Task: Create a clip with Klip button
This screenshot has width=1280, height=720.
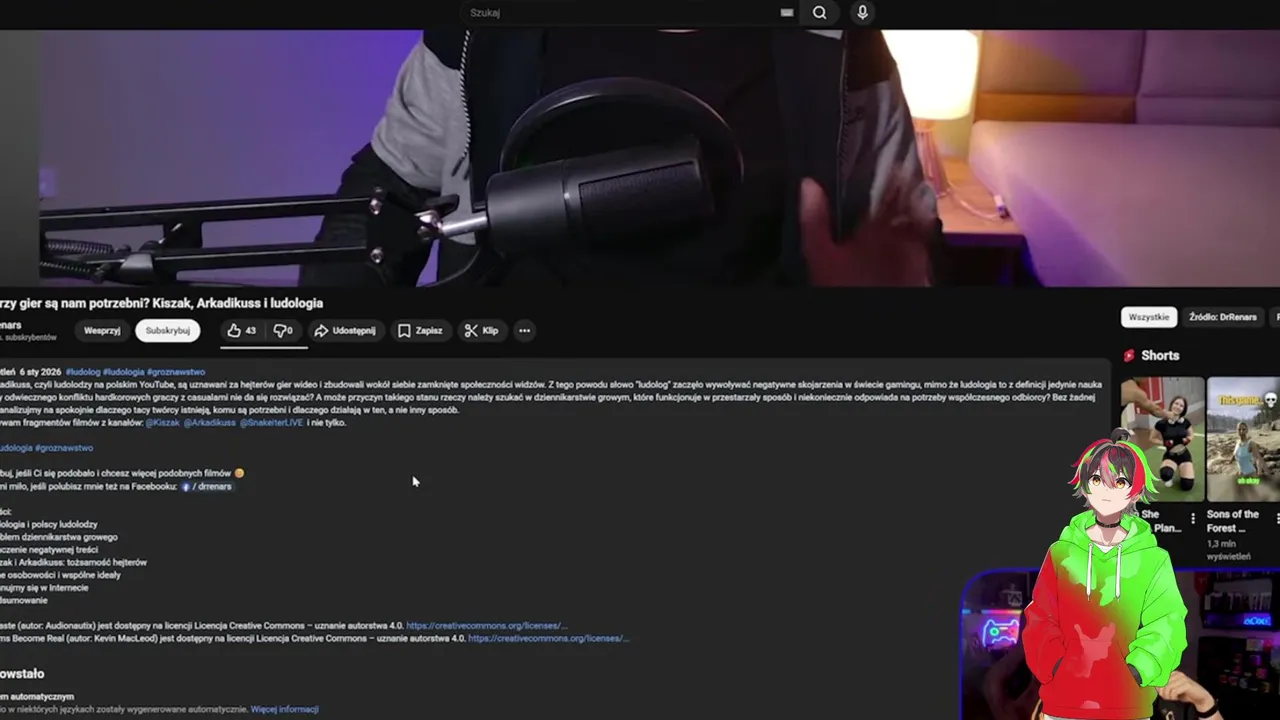Action: [x=482, y=331]
